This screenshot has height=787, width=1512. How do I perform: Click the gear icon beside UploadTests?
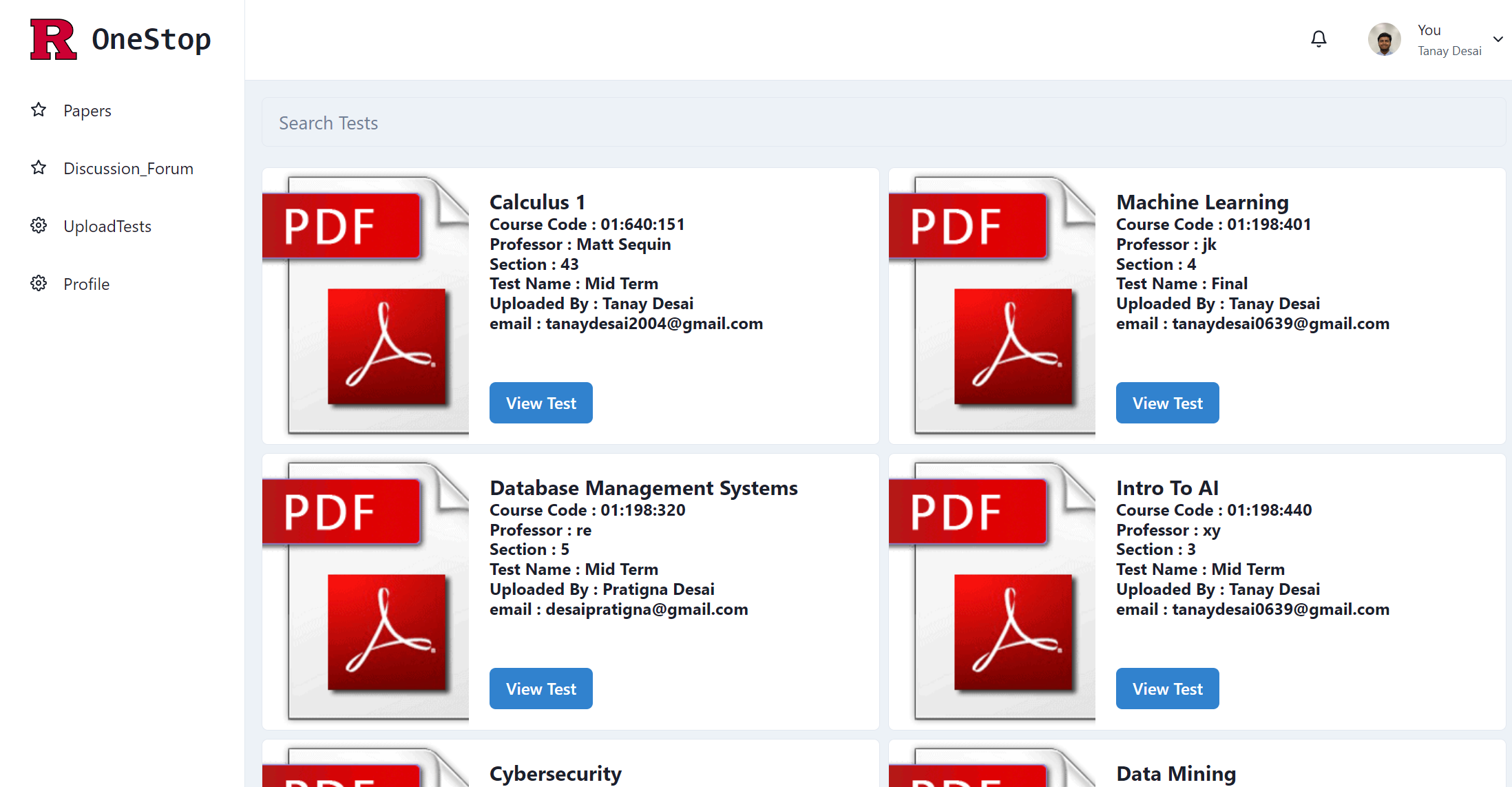pyautogui.click(x=39, y=226)
